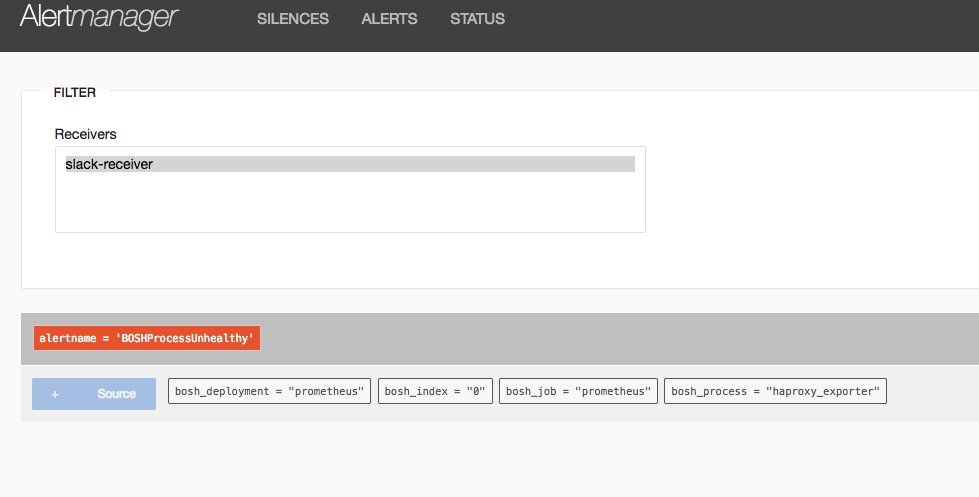This screenshot has height=497, width=979.
Task: Click the alertname BOSHProcessUnhealthy label
Action: tap(147, 338)
